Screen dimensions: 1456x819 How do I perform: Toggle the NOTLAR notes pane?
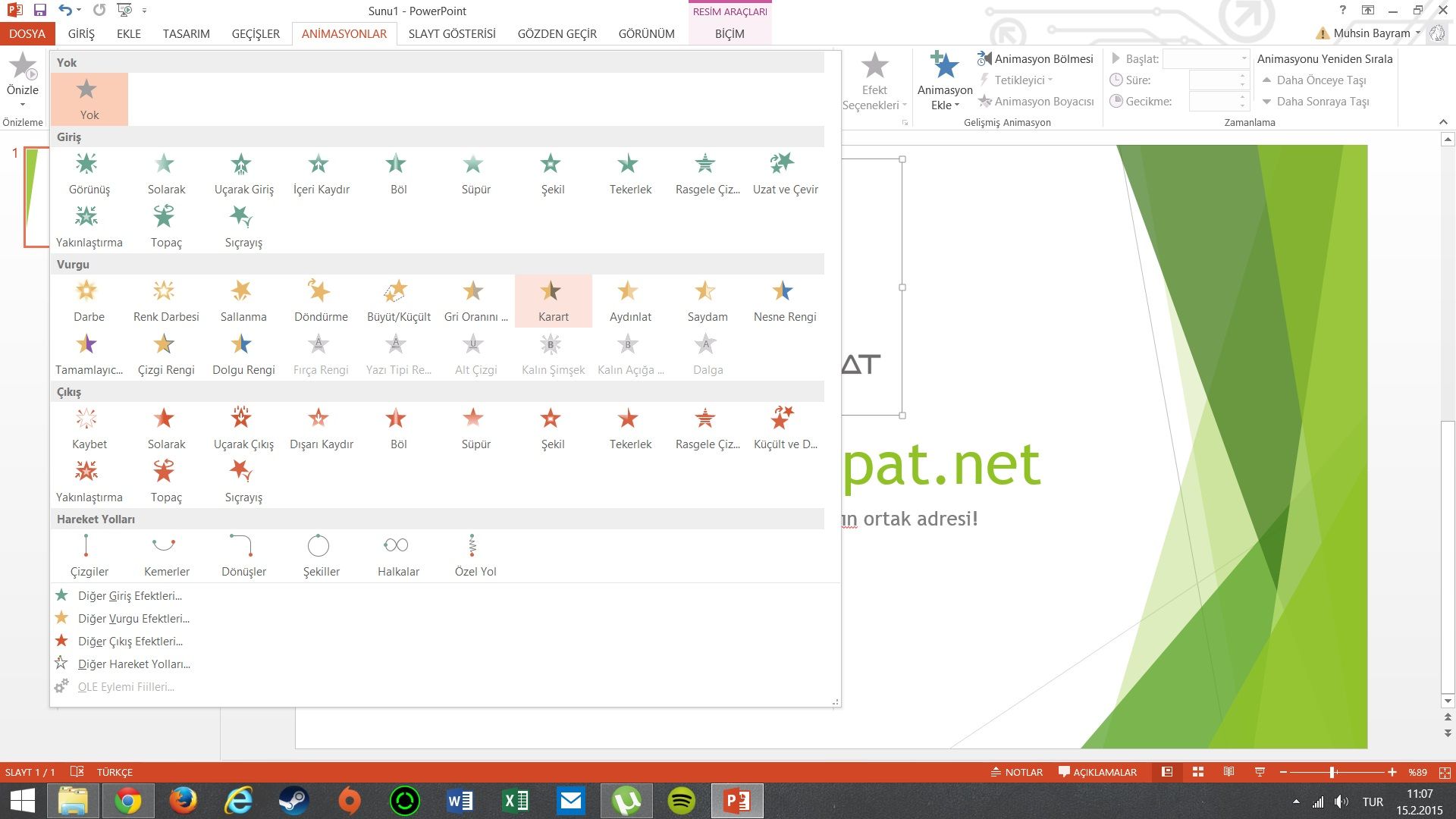point(1016,772)
